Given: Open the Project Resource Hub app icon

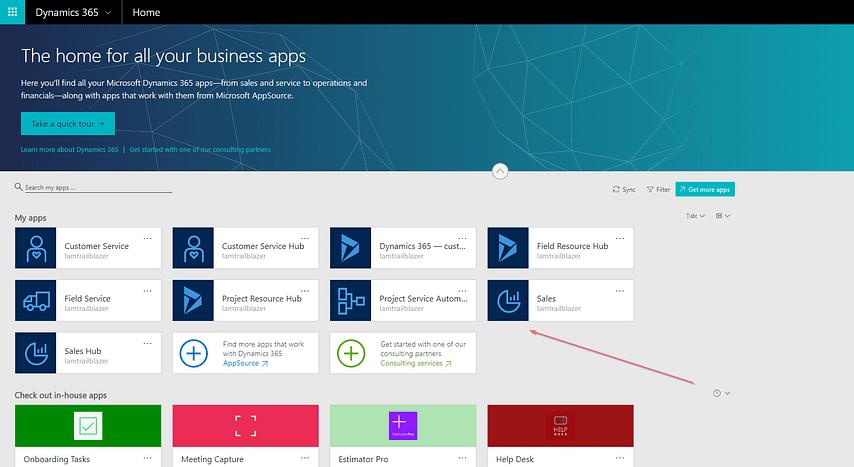Looking at the screenshot, I should pyautogui.click(x=193, y=300).
